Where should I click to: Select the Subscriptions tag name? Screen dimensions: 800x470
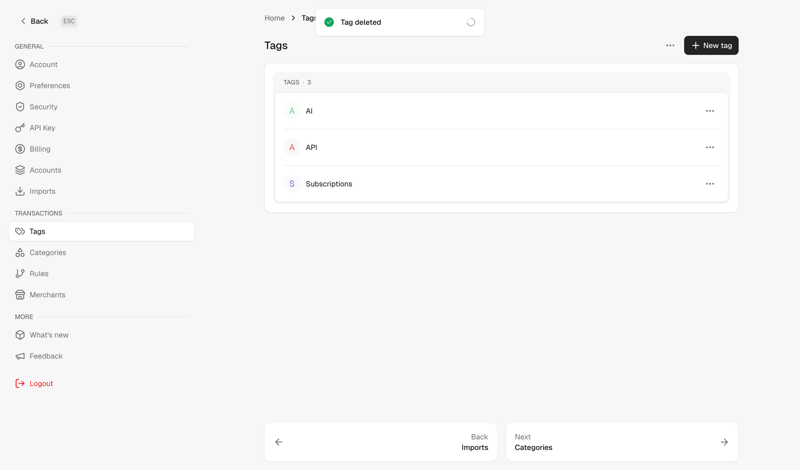[x=329, y=184]
